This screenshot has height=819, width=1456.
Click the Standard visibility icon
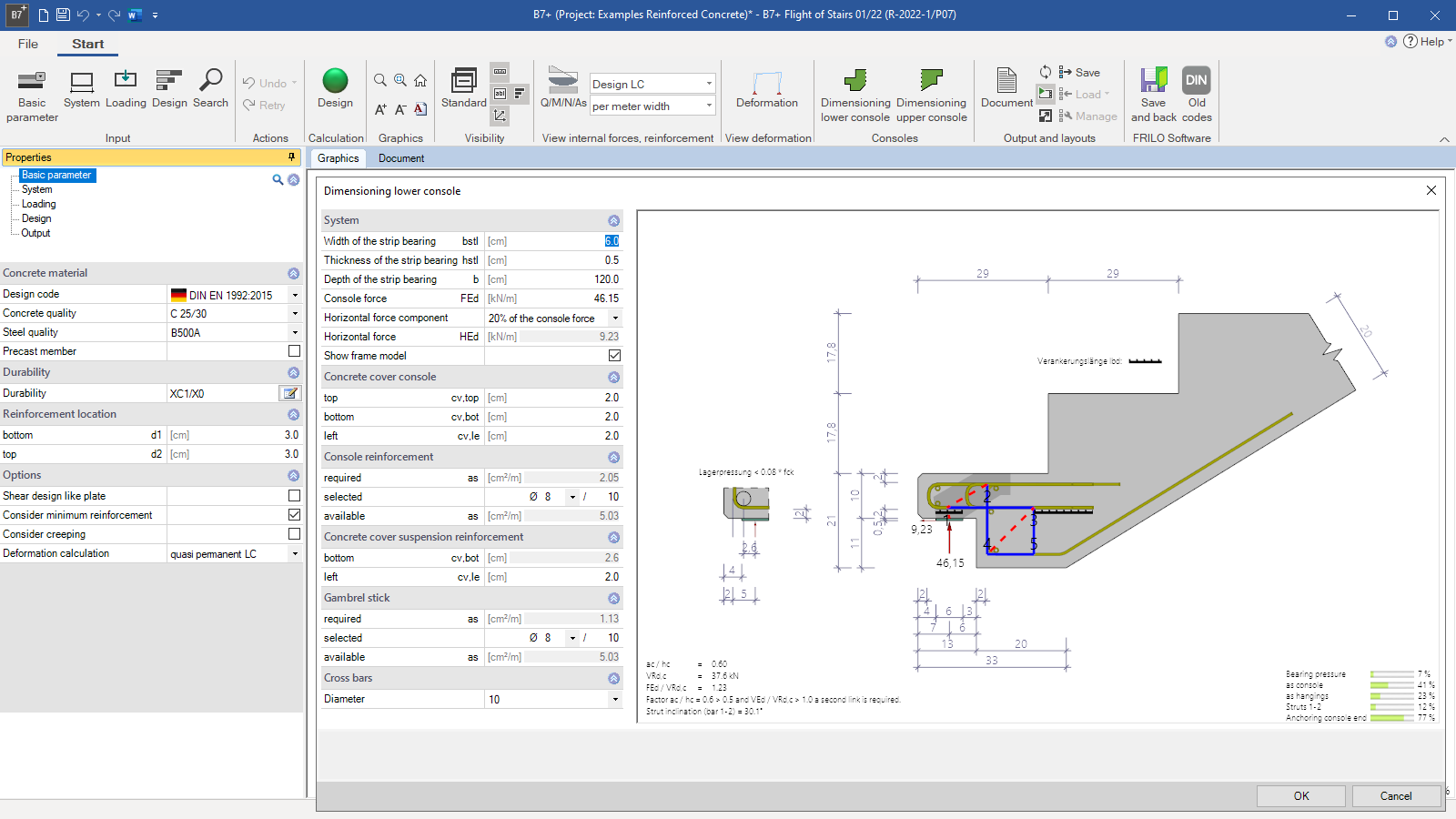(464, 88)
